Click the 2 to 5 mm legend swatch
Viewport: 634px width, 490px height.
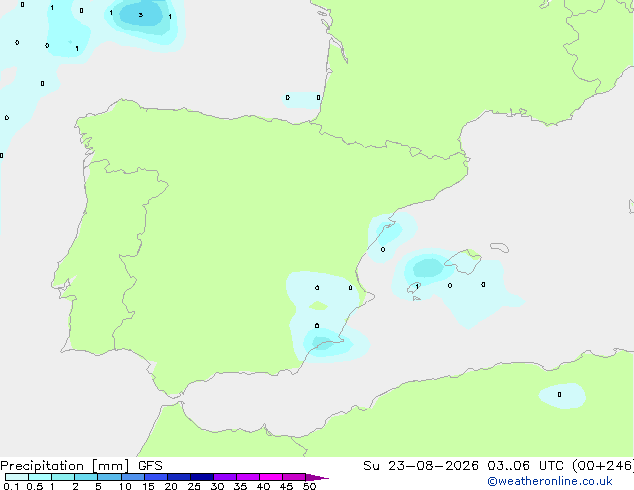(86, 477)
